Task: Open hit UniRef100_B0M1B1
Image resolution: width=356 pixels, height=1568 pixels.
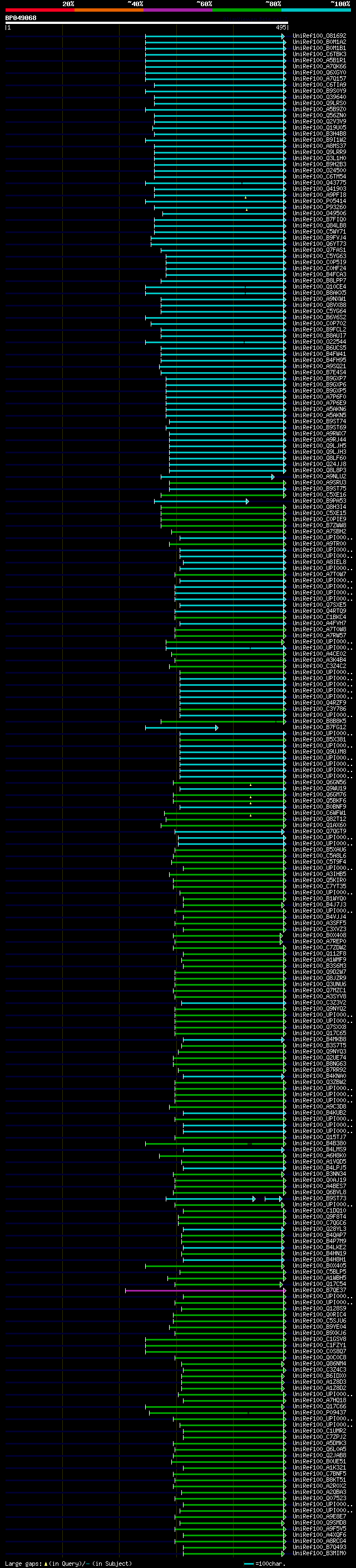Action: pyautogui.click(x=319, y=48)
